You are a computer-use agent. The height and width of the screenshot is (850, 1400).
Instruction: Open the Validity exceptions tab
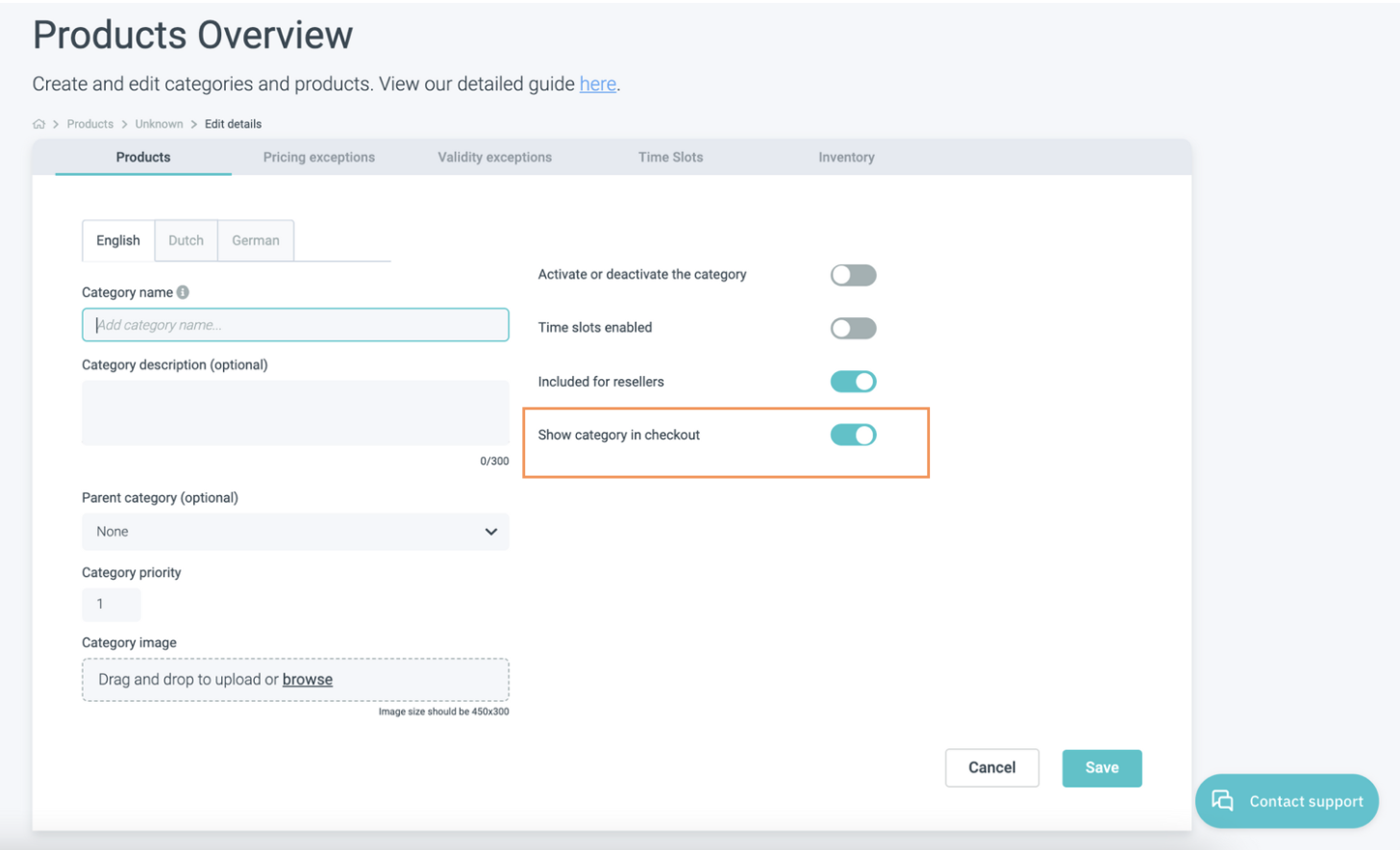click(x=494, y=158)
